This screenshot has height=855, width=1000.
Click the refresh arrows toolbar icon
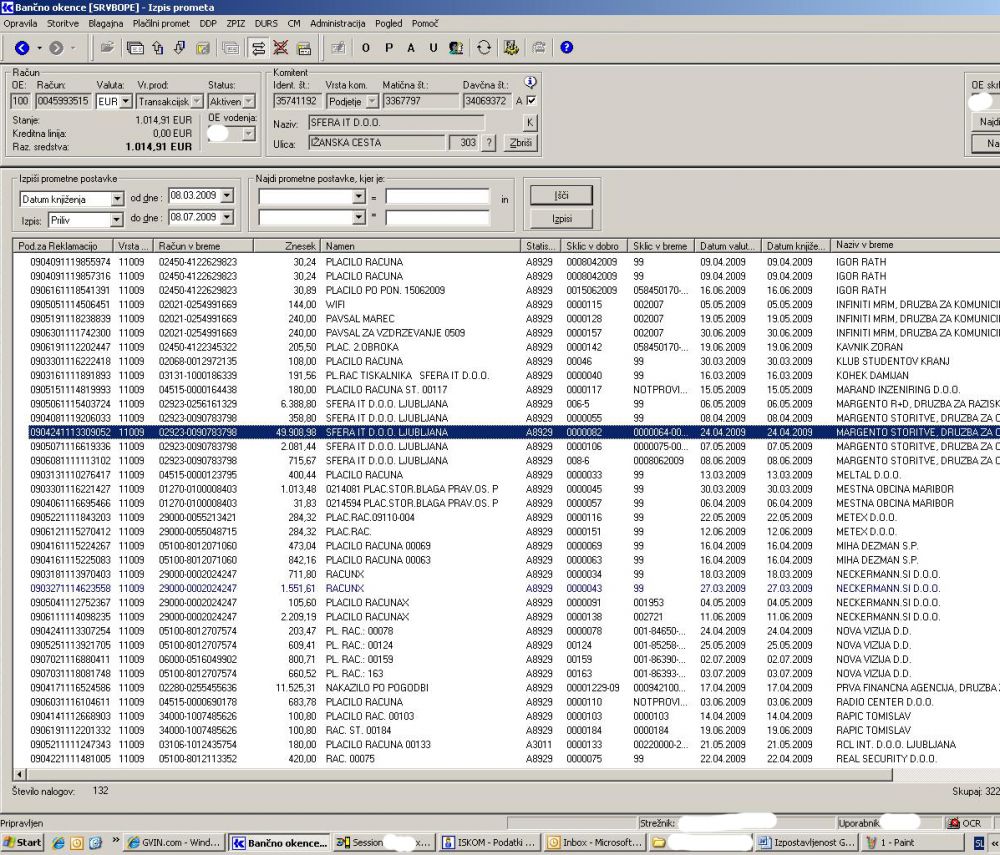point(485,47)
